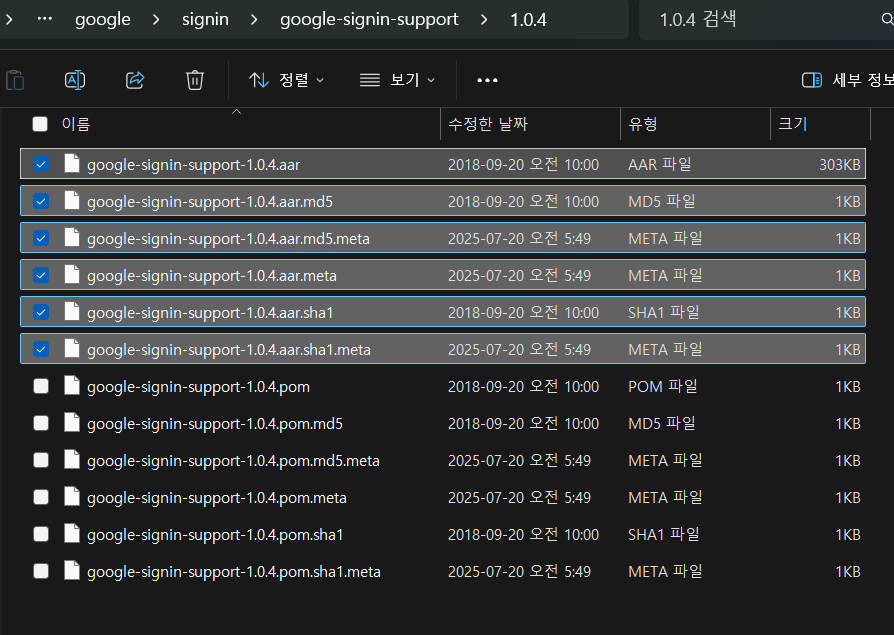Expand chevron after google-signin-support breadcrumb
The image size is (894, 635).
point(484,20)
